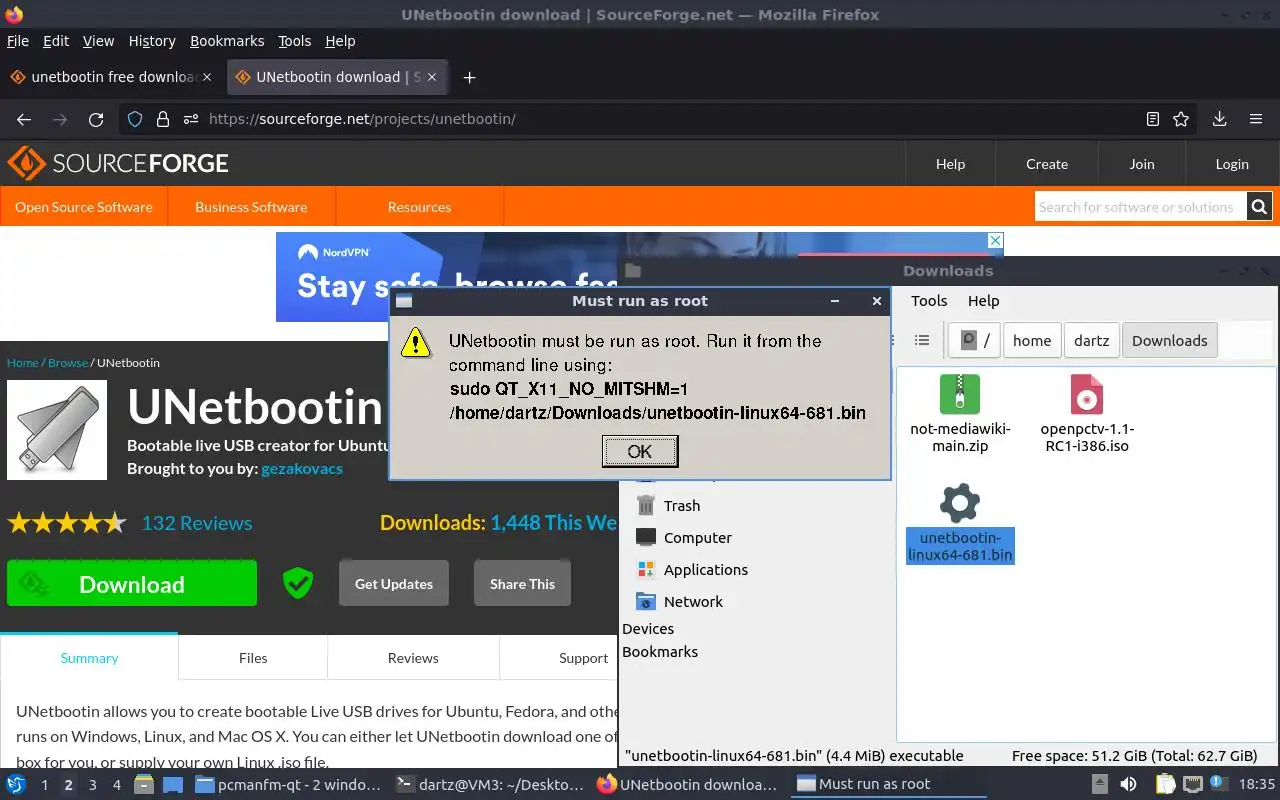Open Firefox hamburger application menu
The height and width of the screenshot is (800, 1280).
(x=1256, y=119)
